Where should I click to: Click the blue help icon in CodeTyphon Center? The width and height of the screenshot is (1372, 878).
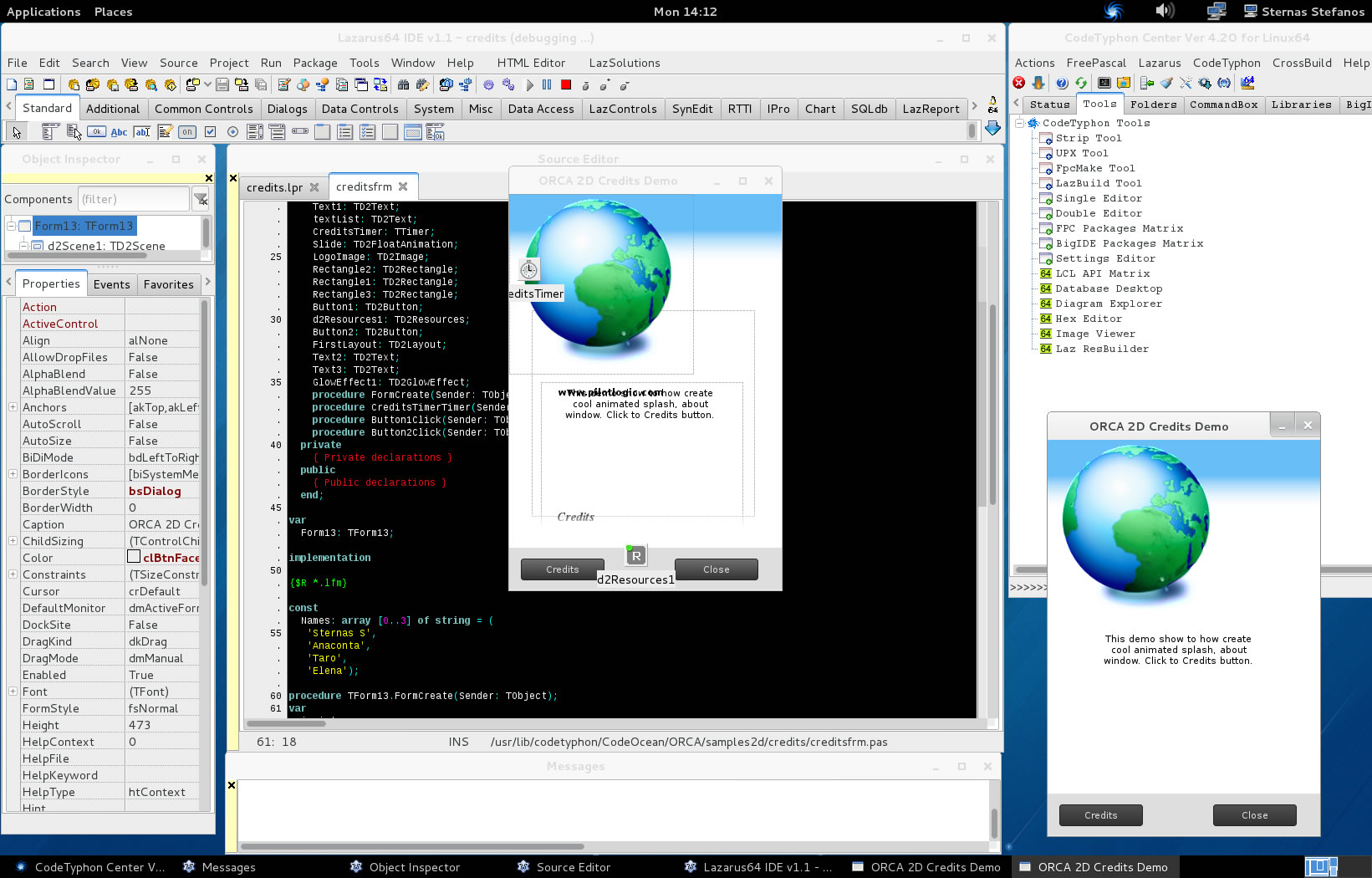(1062, 83)
